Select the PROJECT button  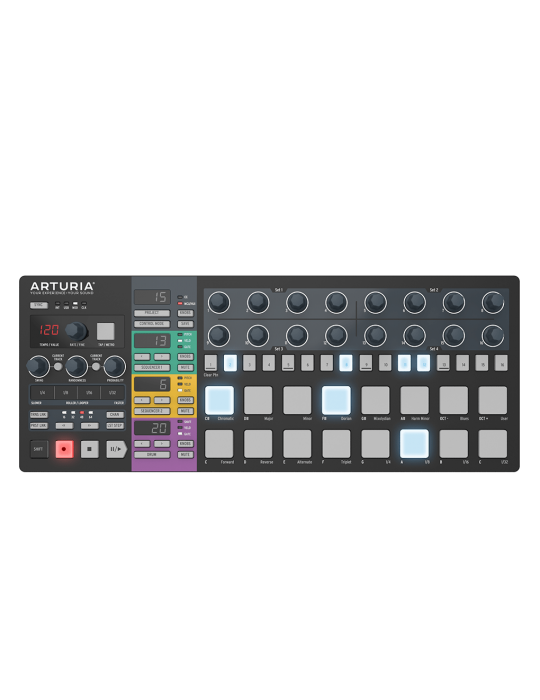point(152,313)
